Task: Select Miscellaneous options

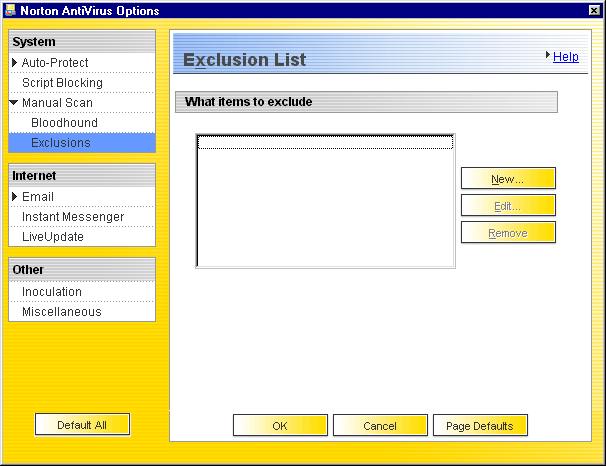Action: [62, 312]
